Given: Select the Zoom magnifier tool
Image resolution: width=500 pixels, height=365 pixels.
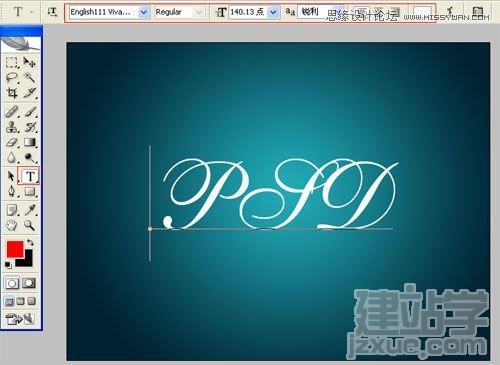Looking at the screenshot, I should click(30, 225).
